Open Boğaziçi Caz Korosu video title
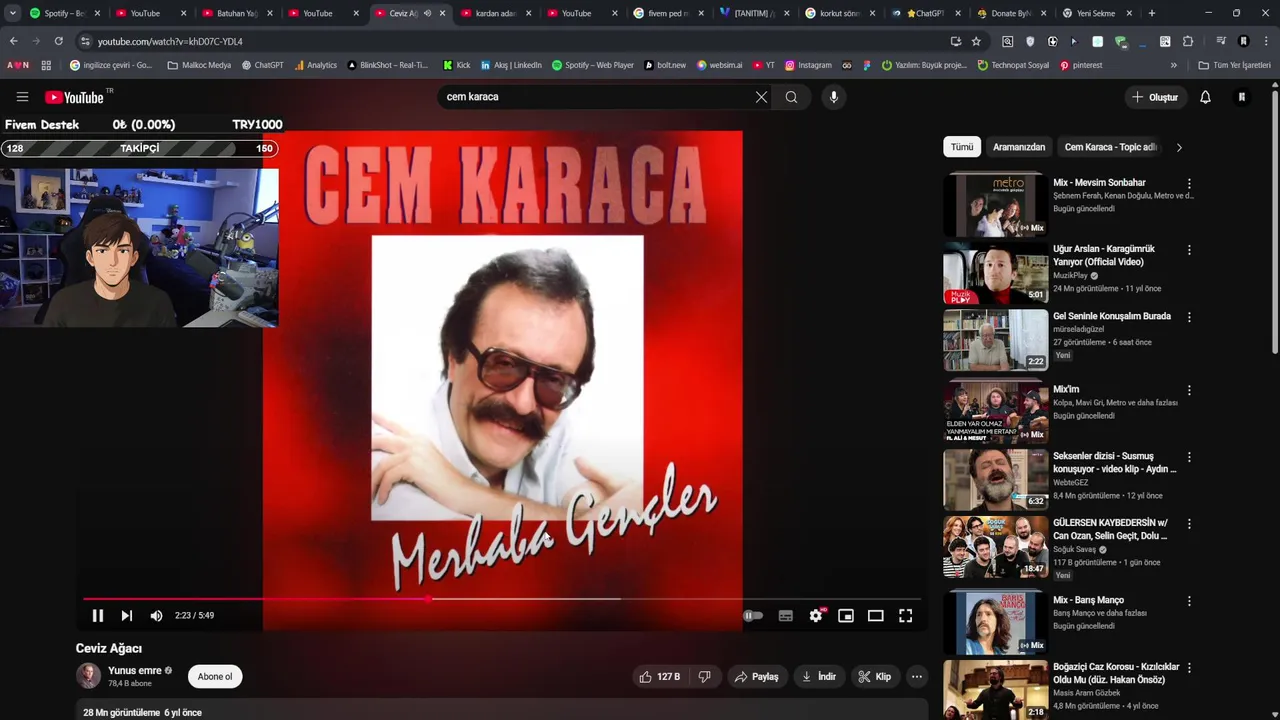The width and height of the screenshot is (1280, 720). pyautogui.click(x=1116, y=673)
